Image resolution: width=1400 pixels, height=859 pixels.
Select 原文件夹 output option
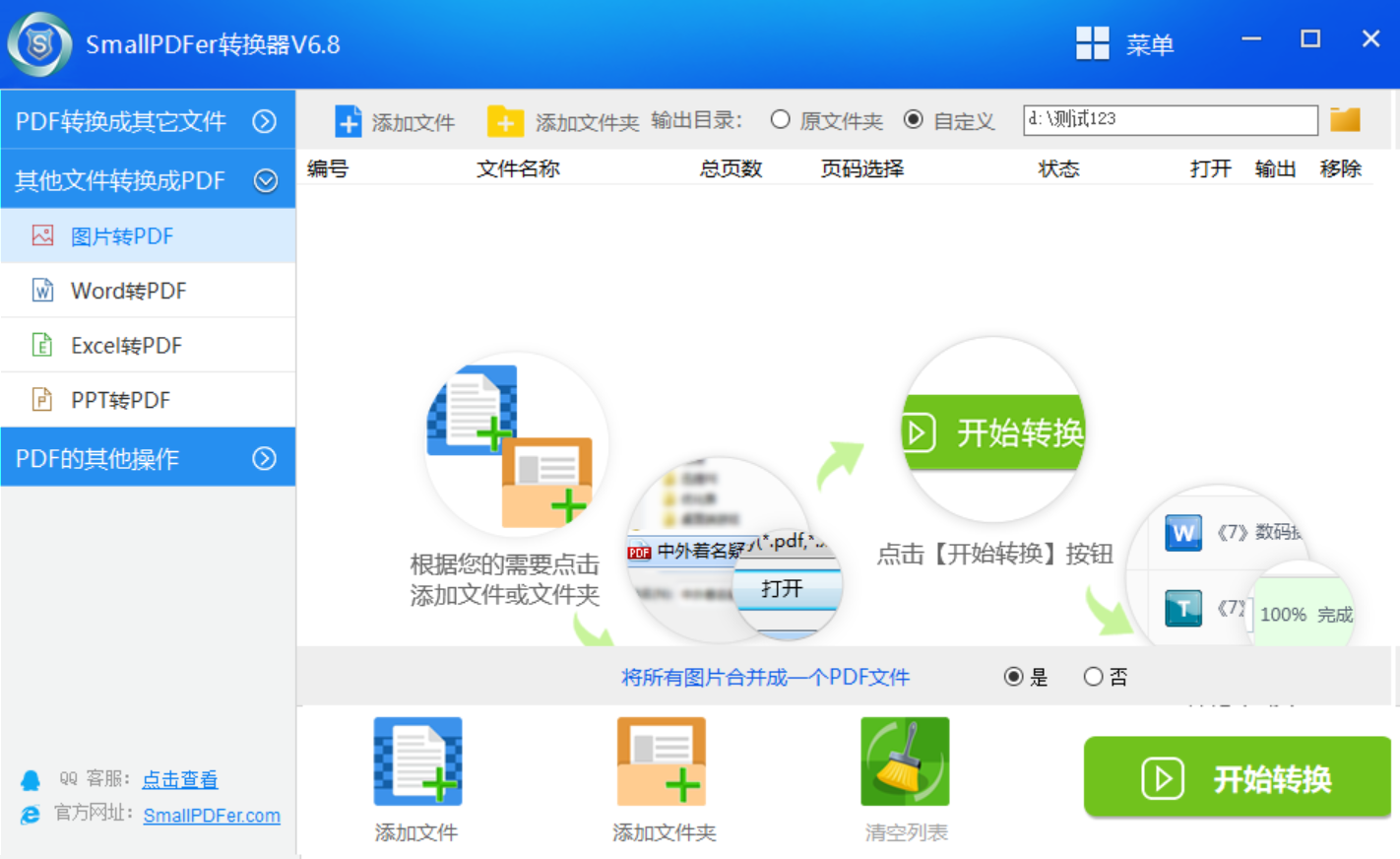tap(781, 119)
